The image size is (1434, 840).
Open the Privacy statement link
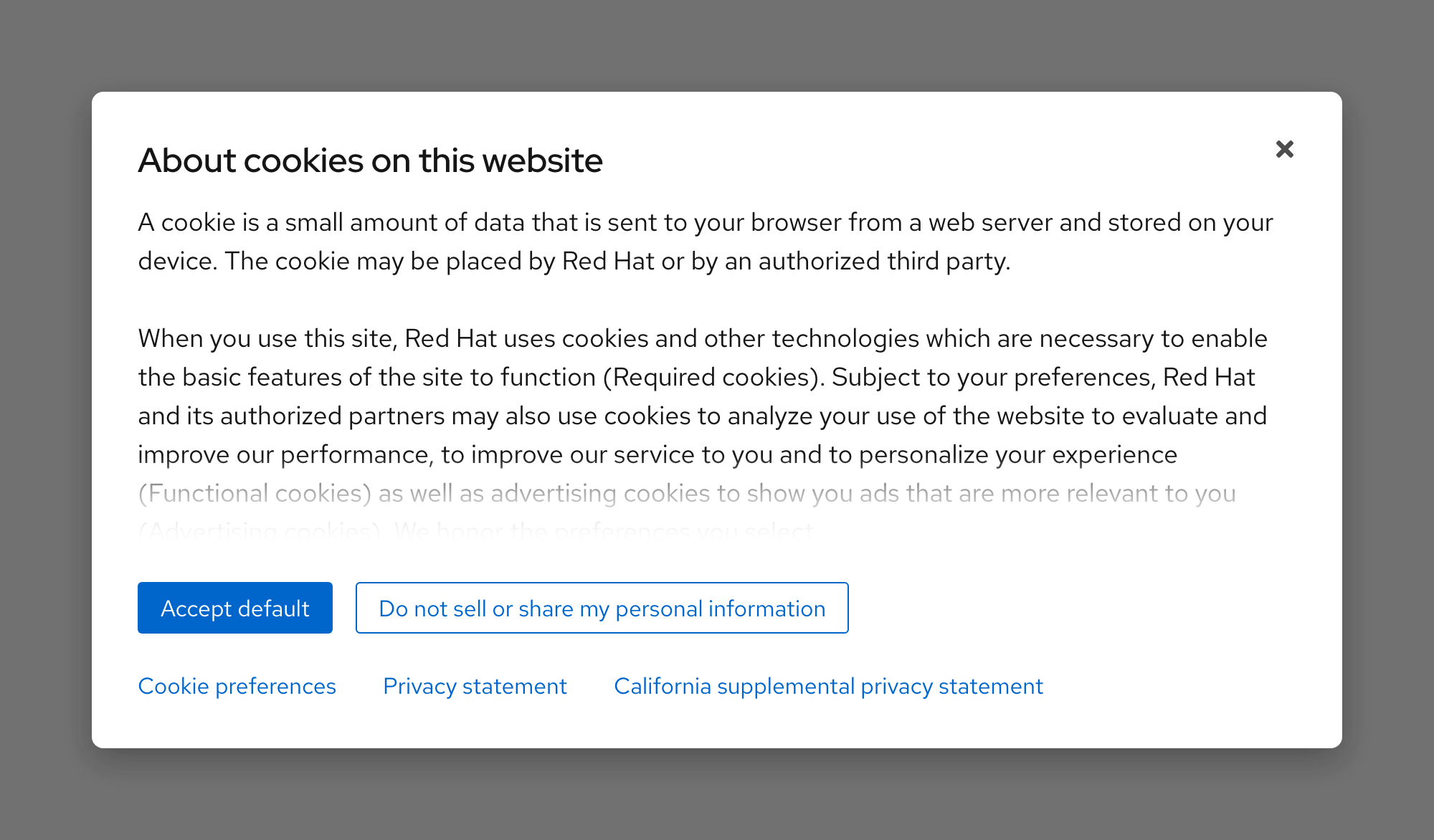[475, 686]
